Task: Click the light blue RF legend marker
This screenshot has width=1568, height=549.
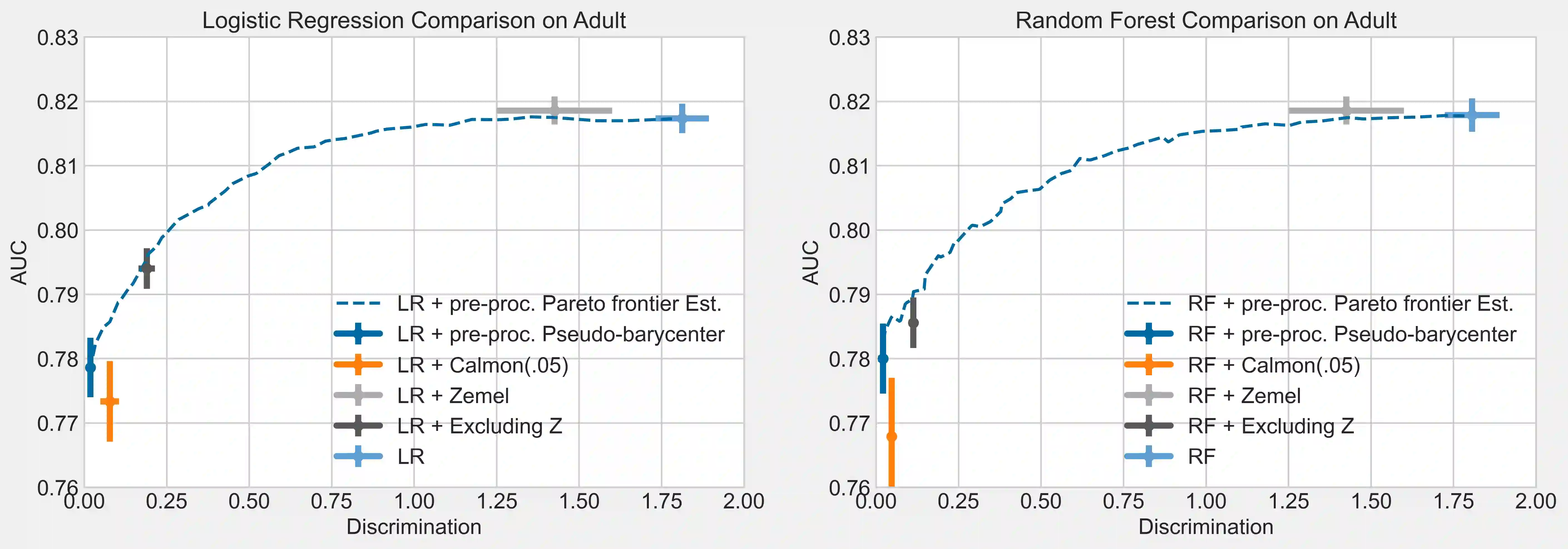Action: click(1149, 456)
